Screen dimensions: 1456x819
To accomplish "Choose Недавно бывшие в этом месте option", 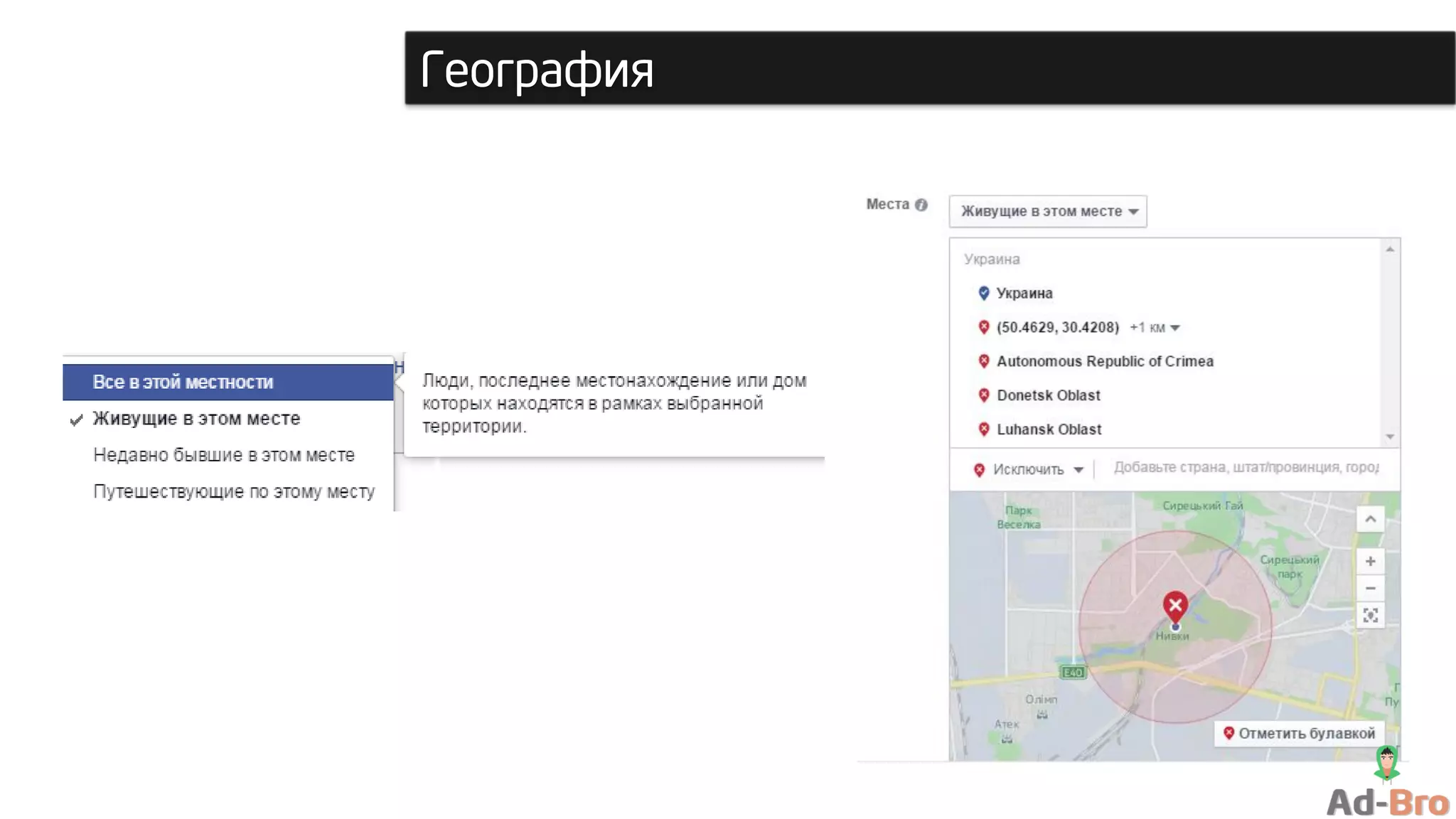I will (228, 455).
